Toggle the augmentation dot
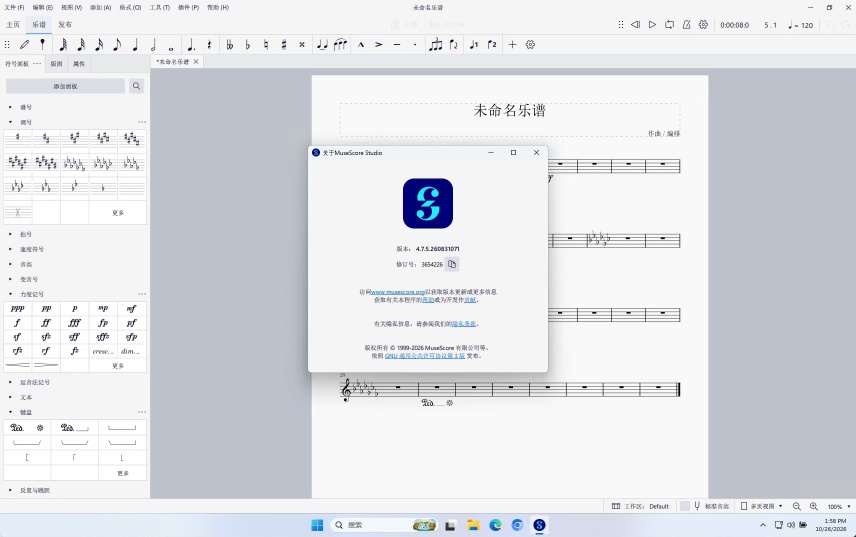 point(191,45)
